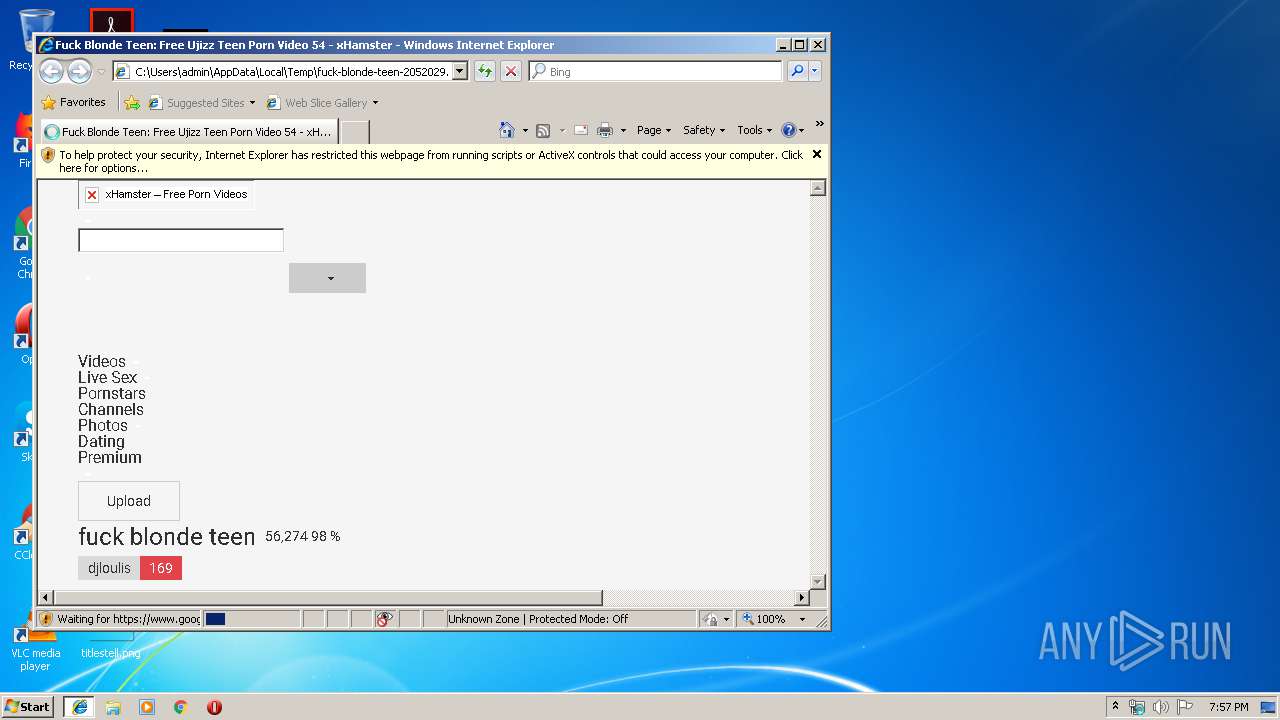This screenshot has height=720, width=1280.
Task: Click the Read Mail envelope icon
Action: click(580, 130)
